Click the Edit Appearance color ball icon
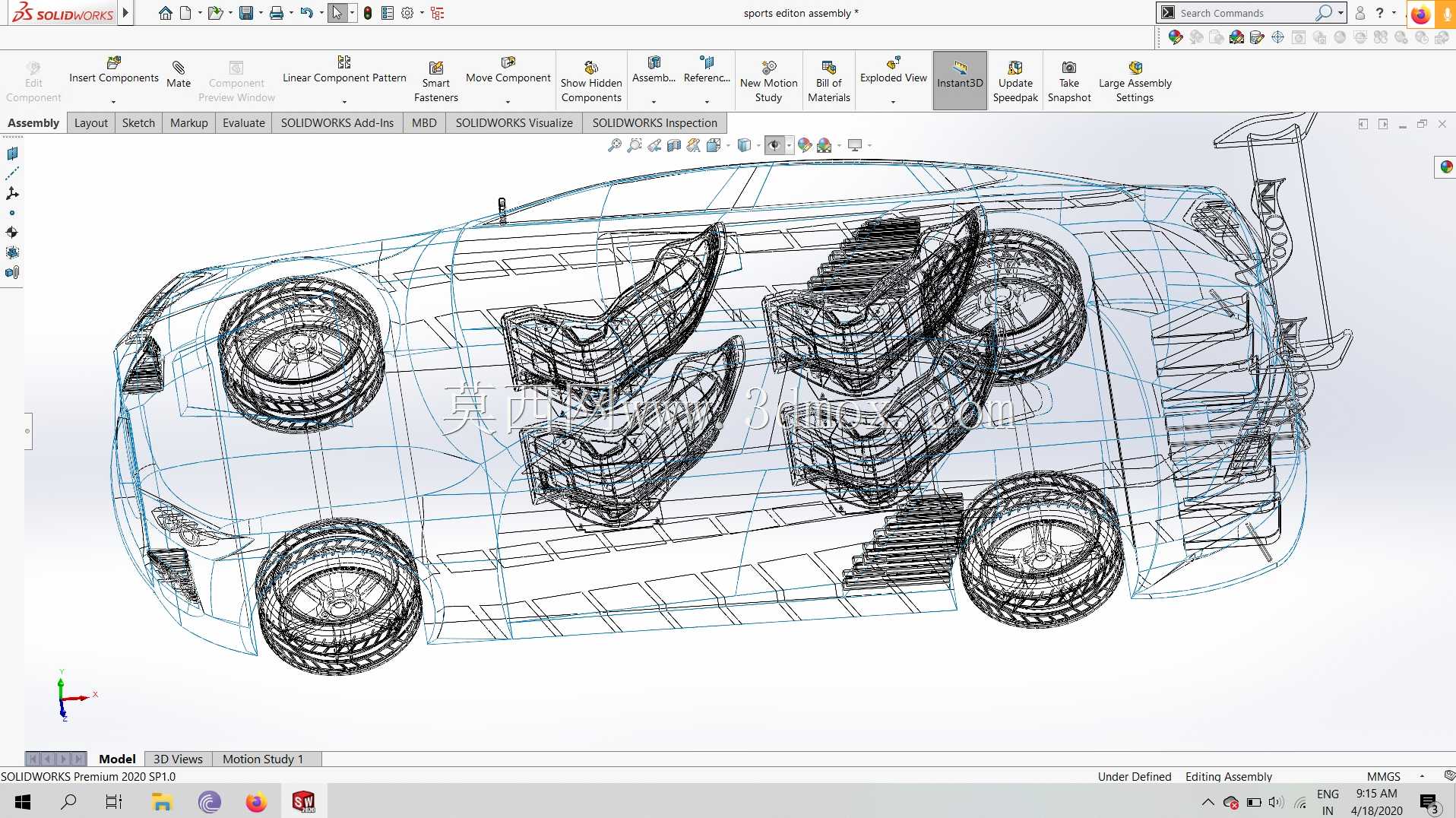The image size is (1456, 818). tap(805, 144)
